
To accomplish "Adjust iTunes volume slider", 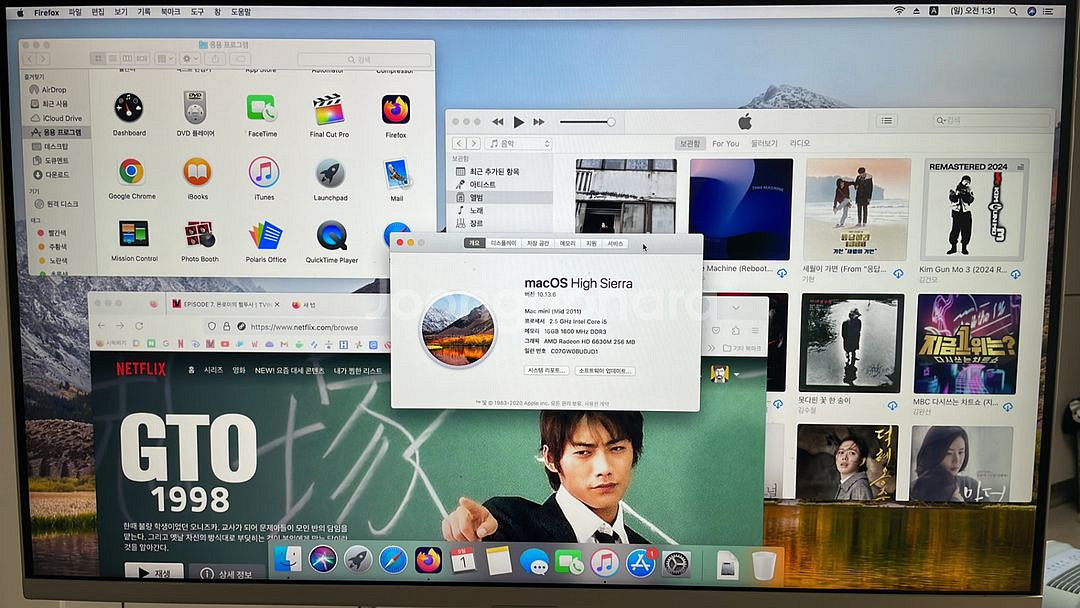I will tap(587, 122).
